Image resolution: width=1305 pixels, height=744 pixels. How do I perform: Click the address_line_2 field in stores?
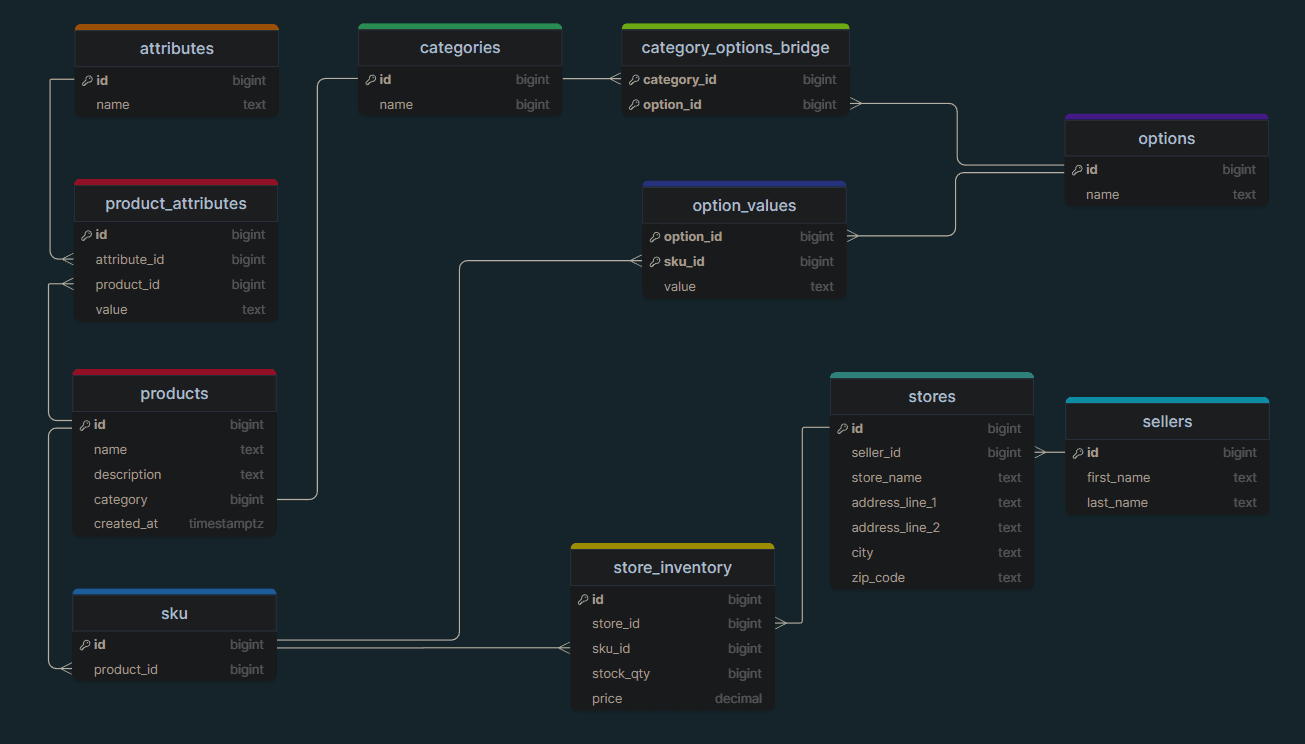(932, 528)
